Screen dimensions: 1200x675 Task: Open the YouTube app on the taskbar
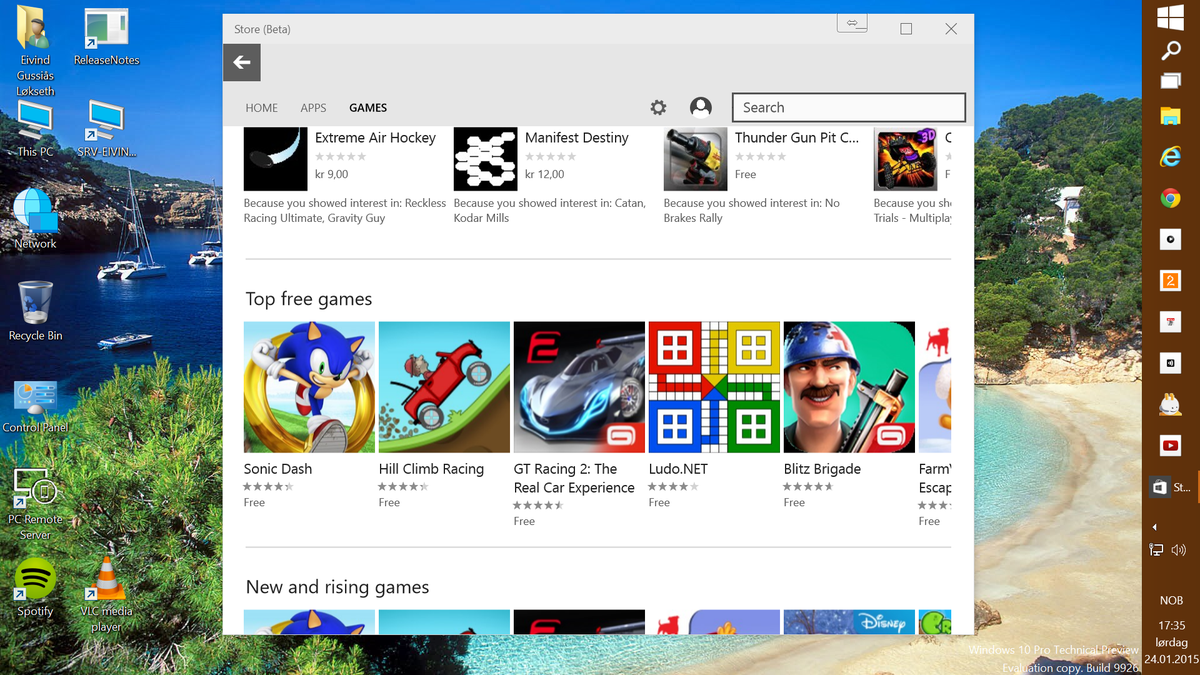(1170, 445)
